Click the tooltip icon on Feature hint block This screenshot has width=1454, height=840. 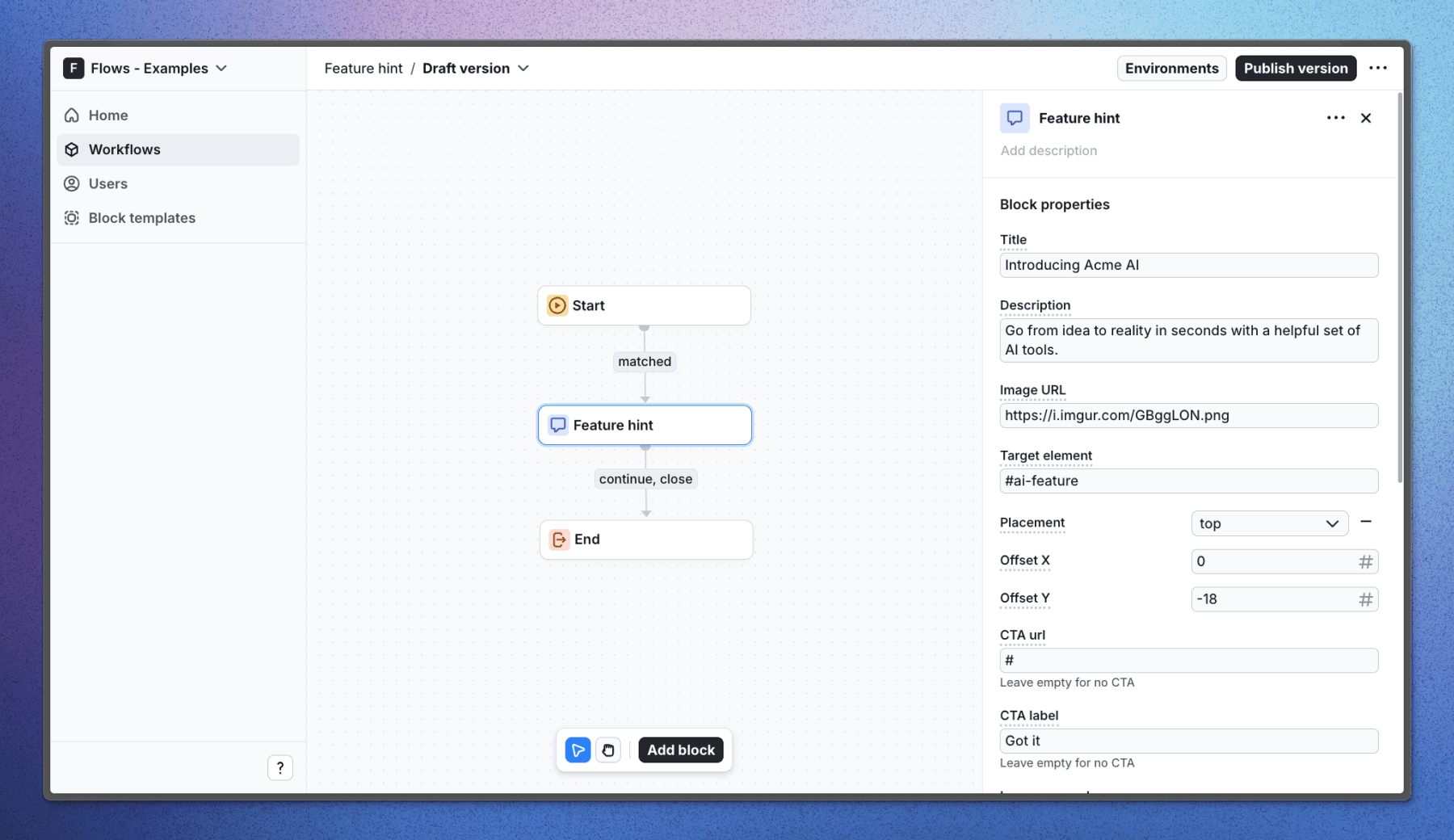coord(557,424)
